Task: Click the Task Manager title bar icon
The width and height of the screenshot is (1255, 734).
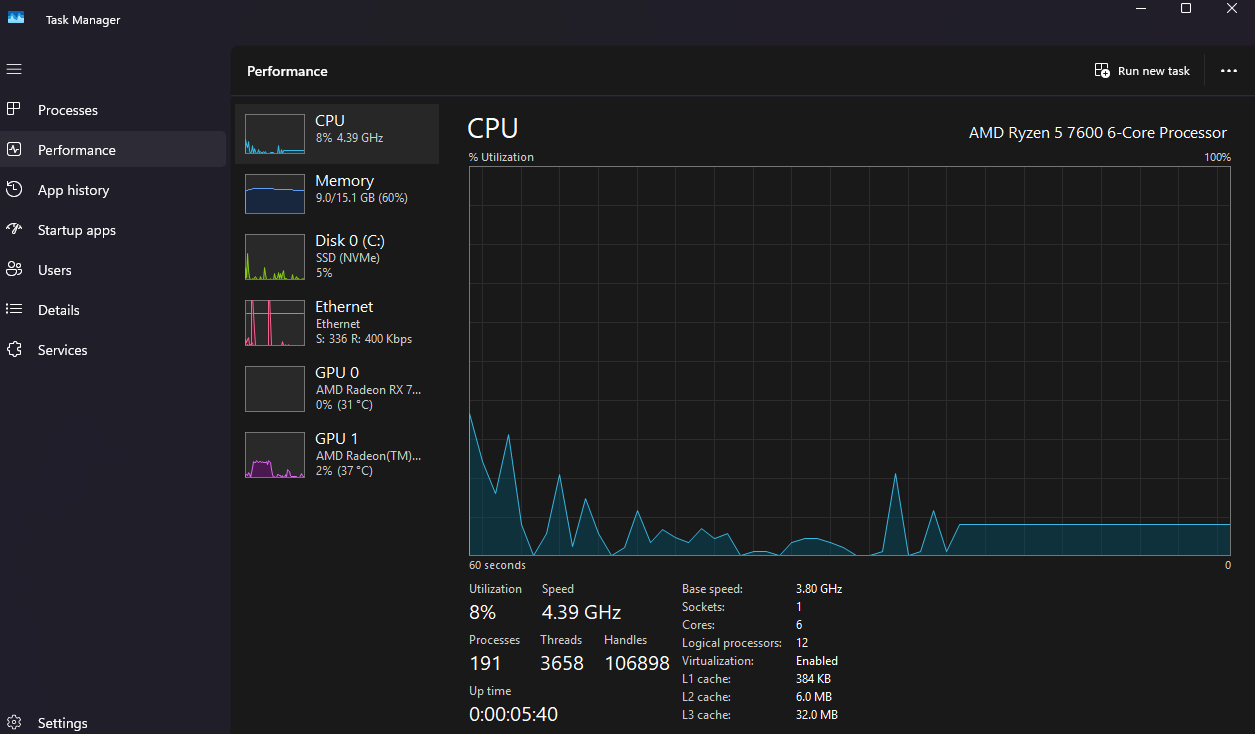Action: pyautogui.click(x=16, y=18)
